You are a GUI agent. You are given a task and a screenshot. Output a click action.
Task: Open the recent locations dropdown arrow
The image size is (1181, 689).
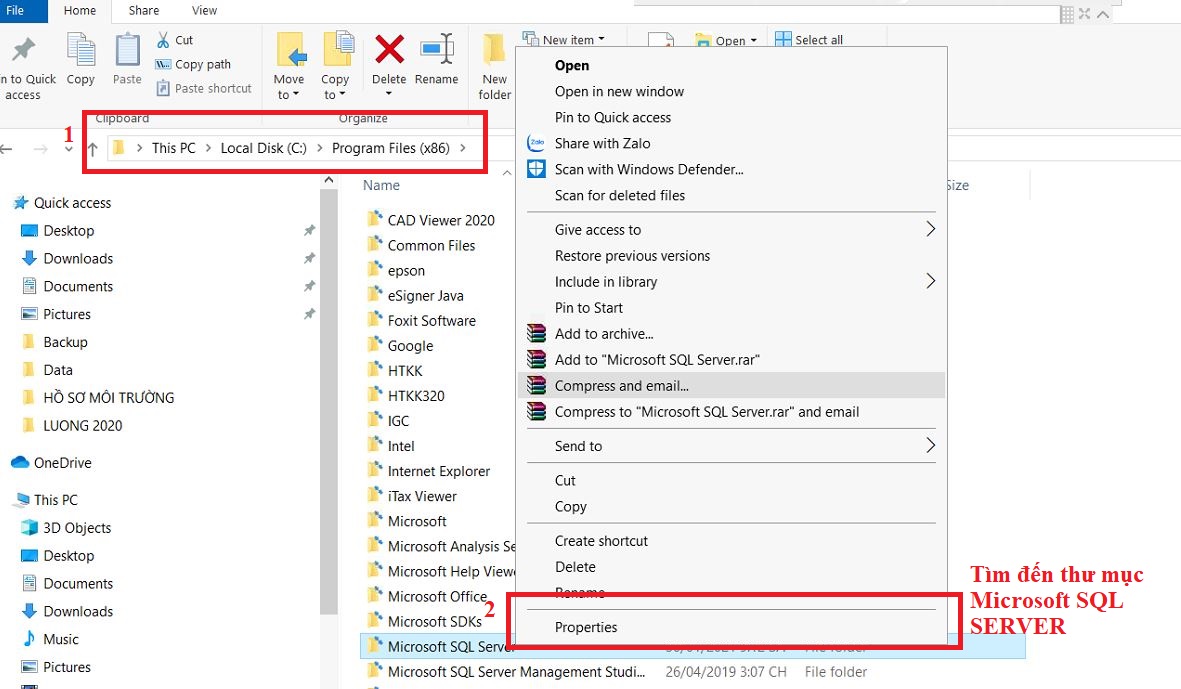[x=69, y=150]
